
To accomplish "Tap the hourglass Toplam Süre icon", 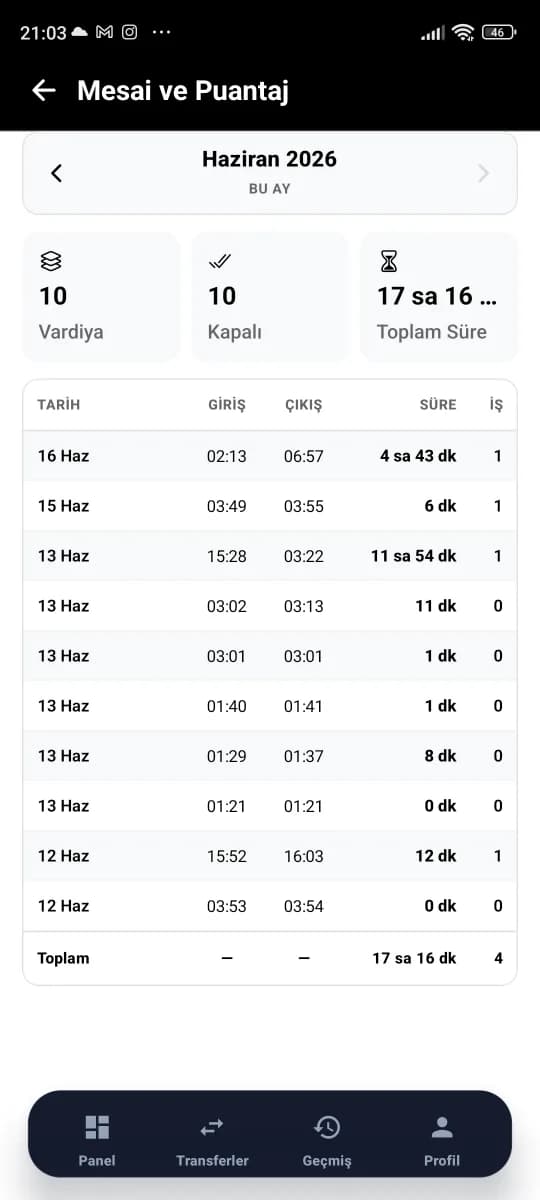I will (x=388, y=261).
